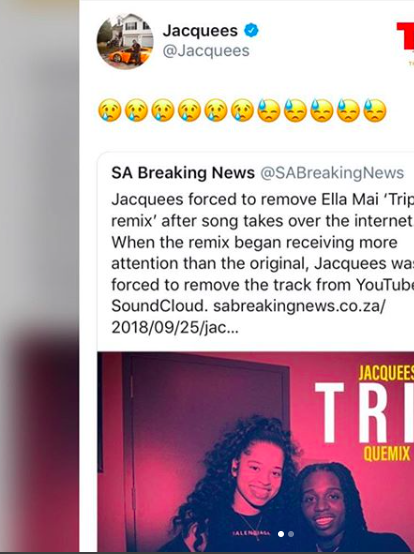414x554 pixels.
Task: Select the active white carousel dot
Action: click(281, 534)
